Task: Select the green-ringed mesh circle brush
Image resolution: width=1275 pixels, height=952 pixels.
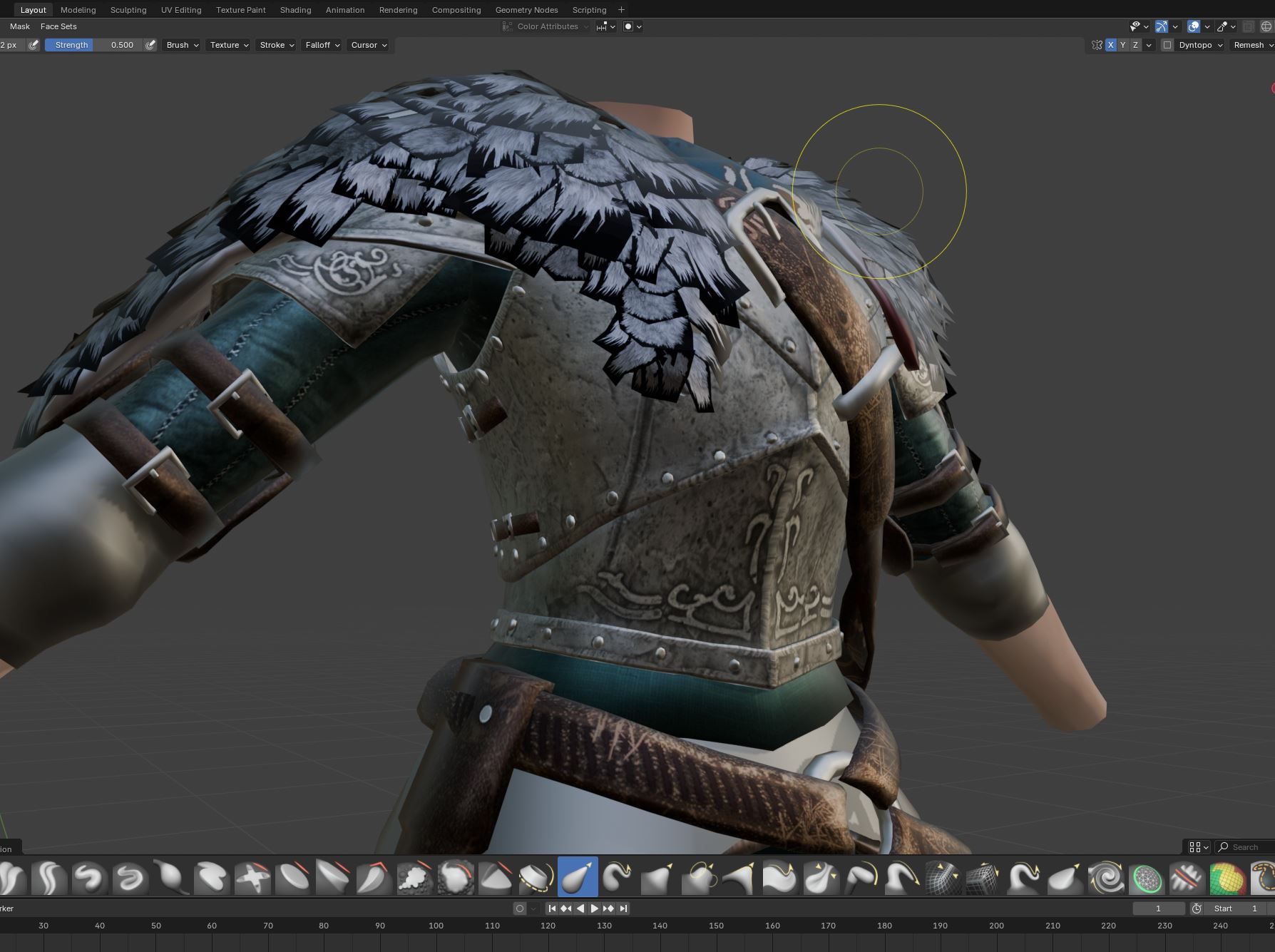Action: click(x=1147, y=877)
